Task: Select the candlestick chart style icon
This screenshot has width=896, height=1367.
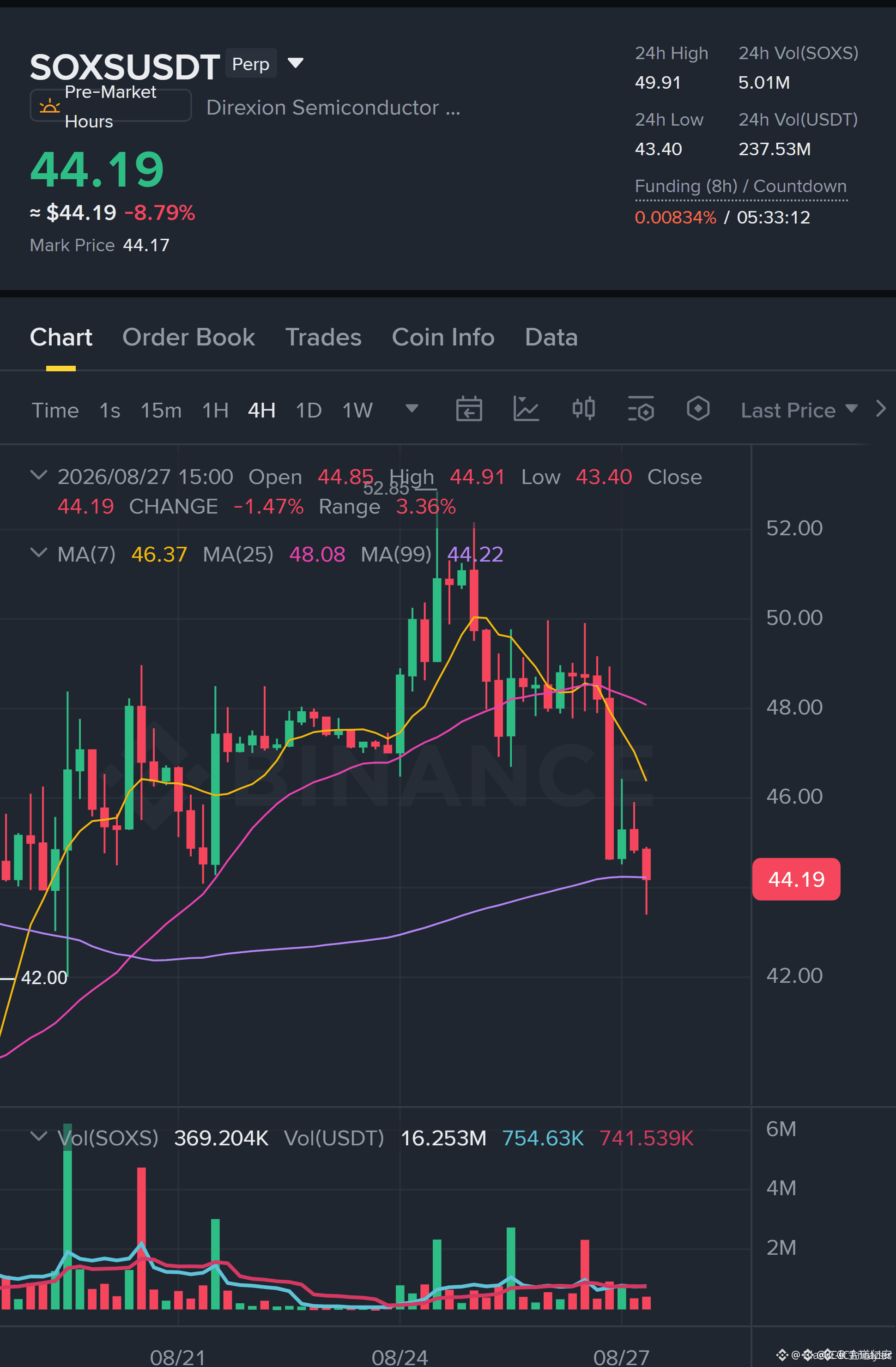Action: tap(583, 409)
